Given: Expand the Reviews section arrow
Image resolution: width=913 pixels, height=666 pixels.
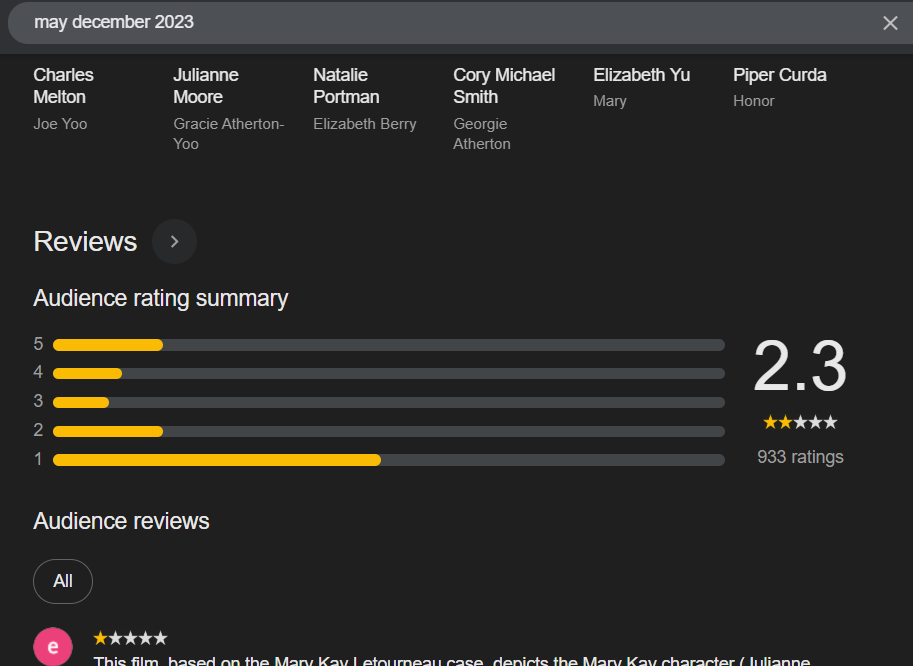Looking at the screenshot, I should (x=174, y=242).
